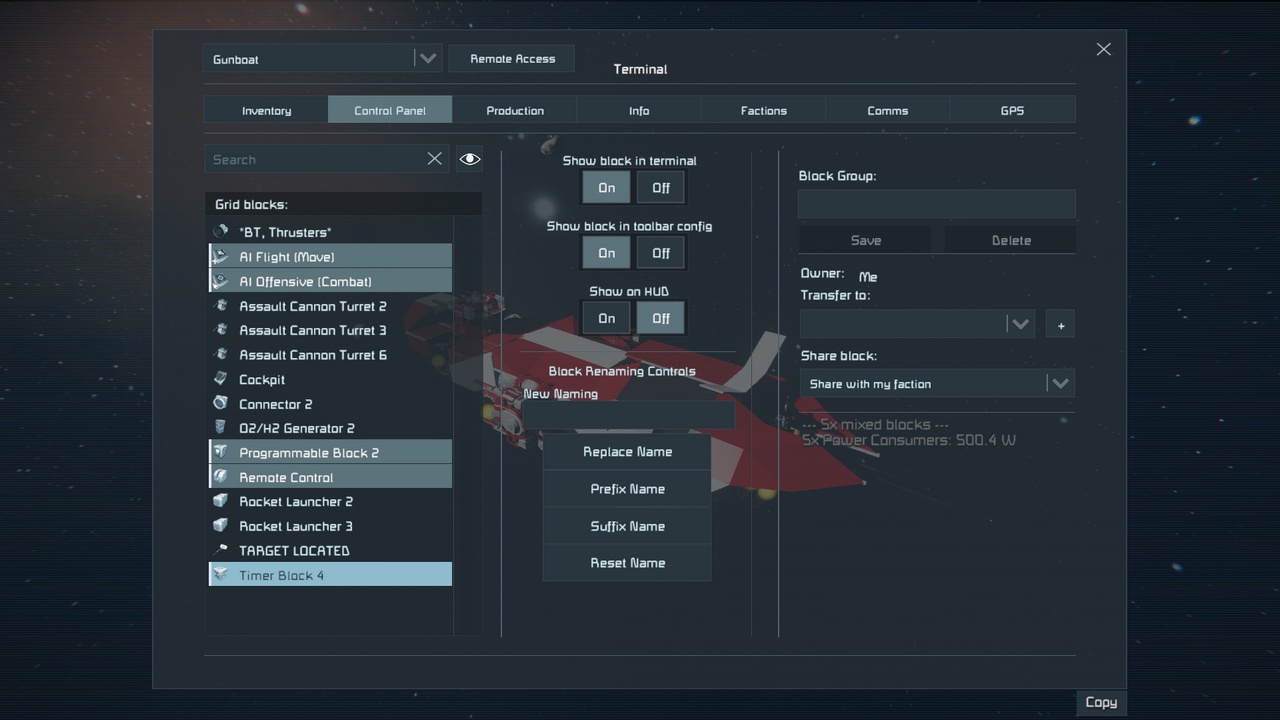Turn On Show on HUD
Image resolution: width=1280 pixels, height=720 pixels.
tap(607, 318)
